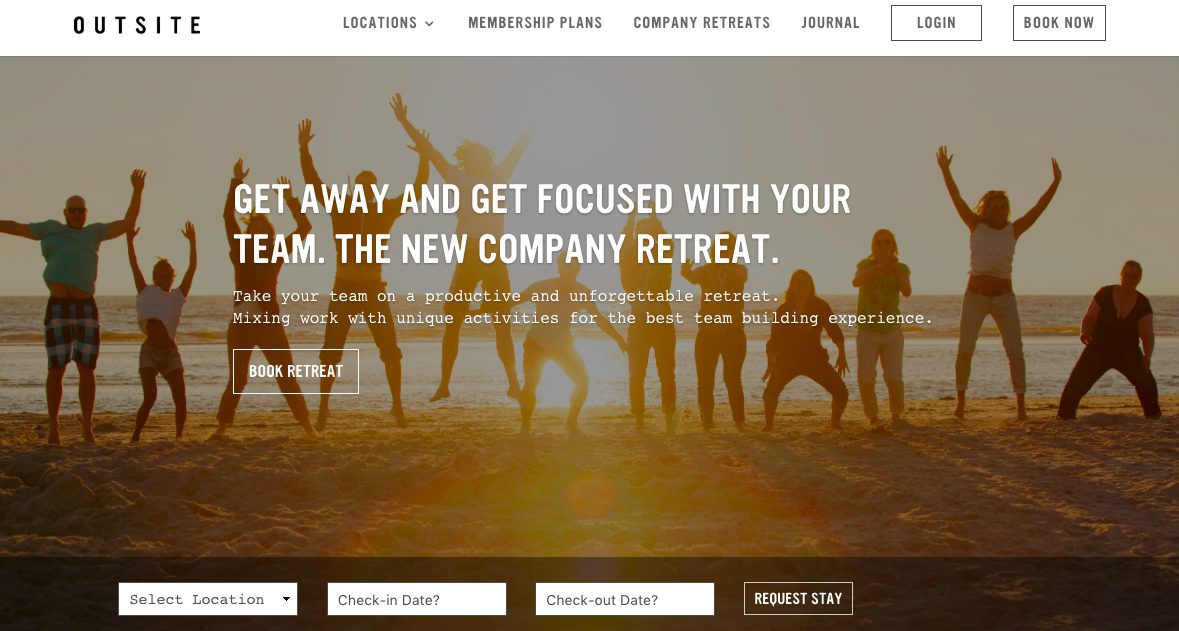Click the Request Stay button
Screen dimensions: 1179x631
798,598
